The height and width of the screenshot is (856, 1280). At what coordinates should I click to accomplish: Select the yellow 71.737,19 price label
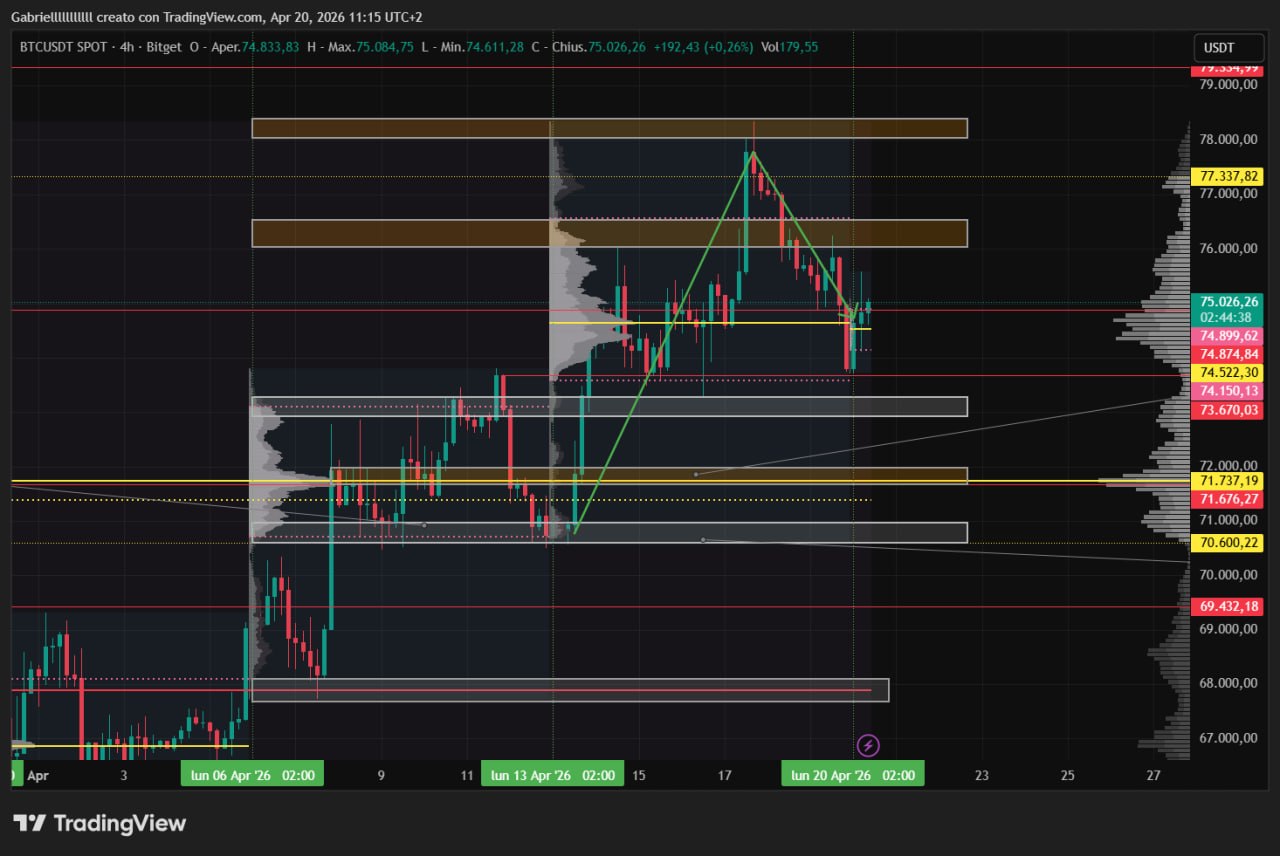(x=1229, y=480)
